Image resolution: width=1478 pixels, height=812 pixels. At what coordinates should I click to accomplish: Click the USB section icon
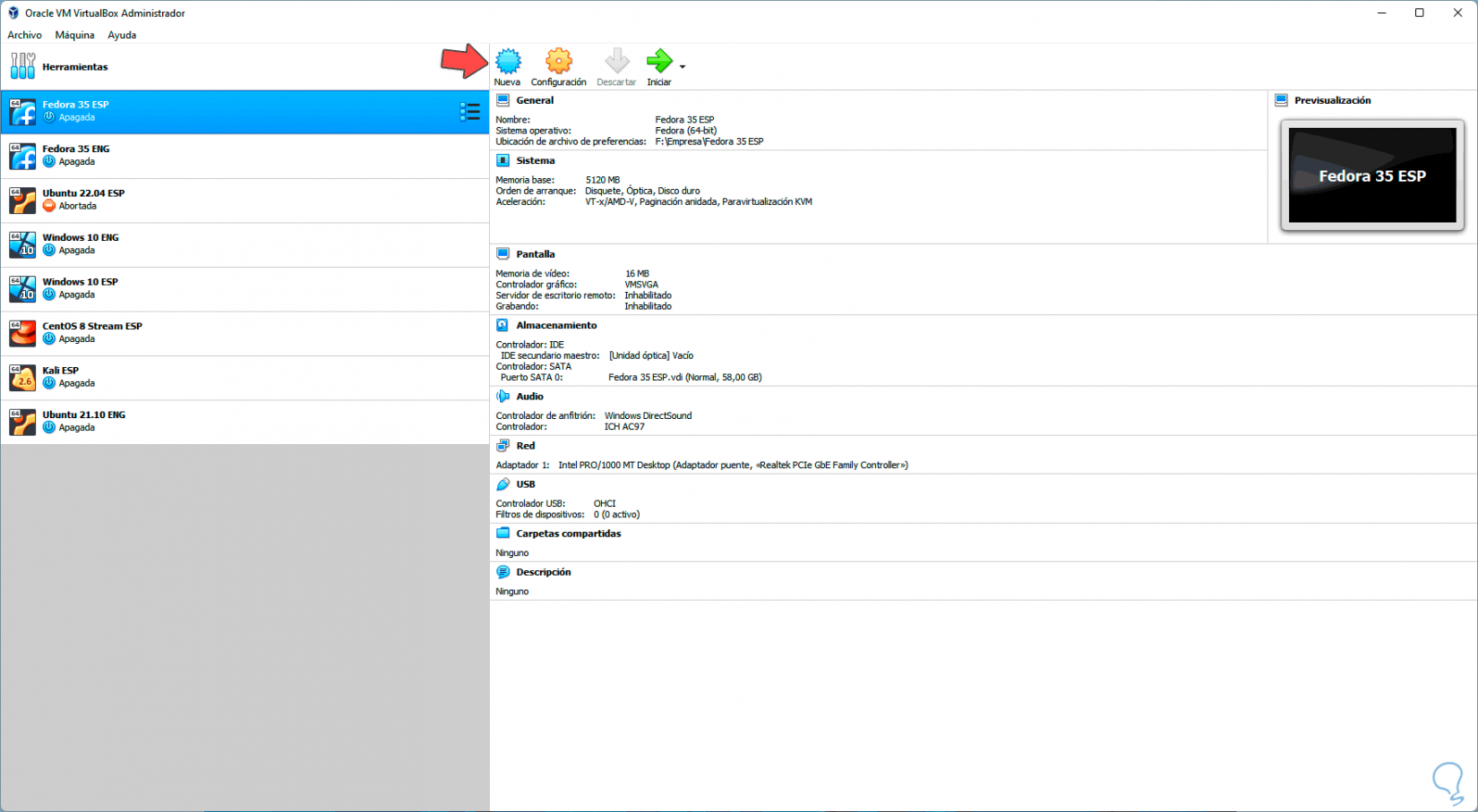click(503, 484)
